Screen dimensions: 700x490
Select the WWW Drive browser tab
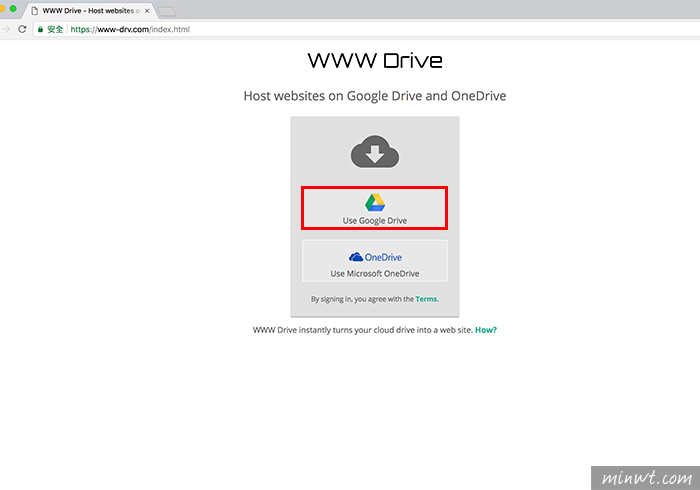pyautogui.click(x=91, y=10)
